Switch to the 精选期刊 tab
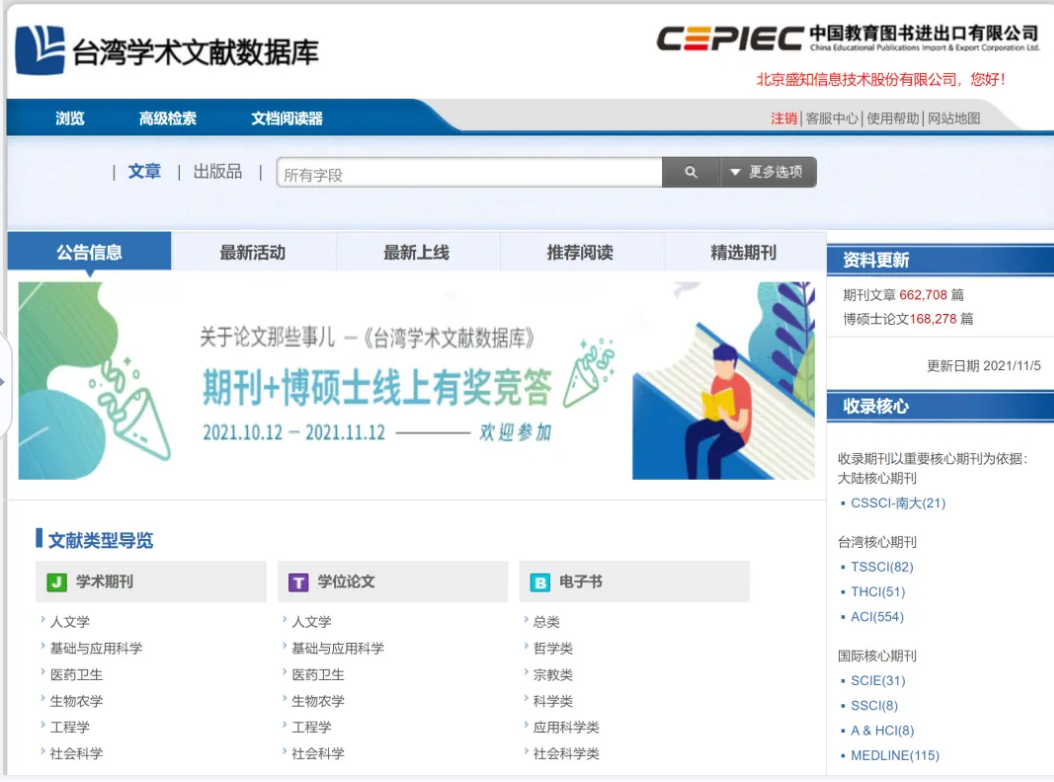Viewport: 1054px width, 782px height. (743, 253)
